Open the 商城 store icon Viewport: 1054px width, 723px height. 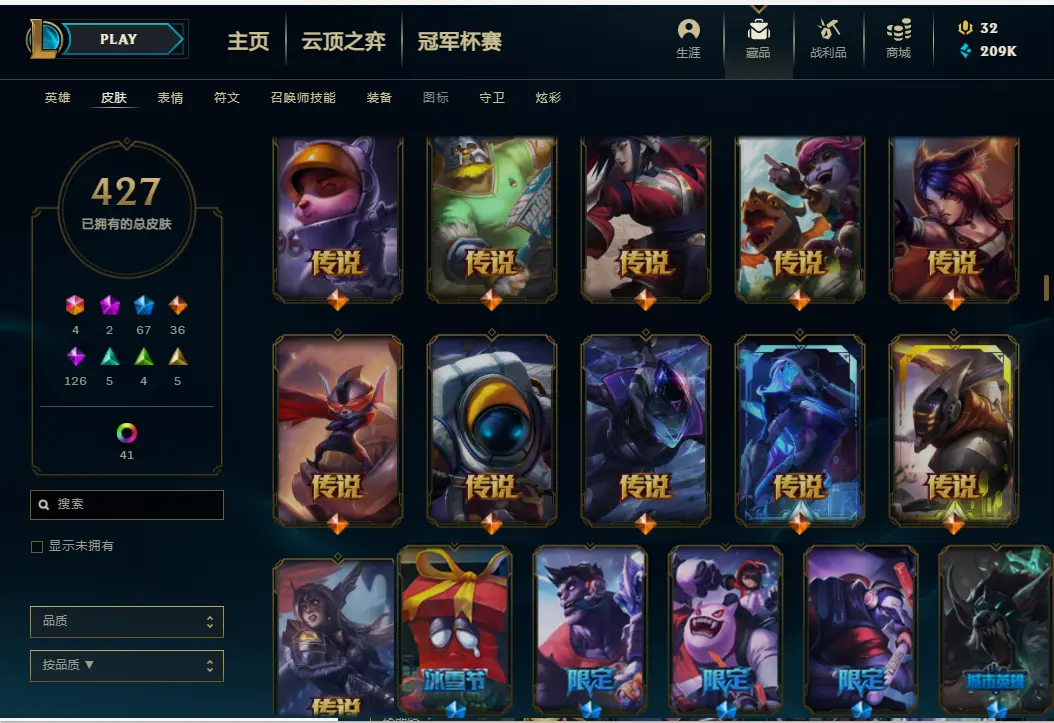(898, 30)
